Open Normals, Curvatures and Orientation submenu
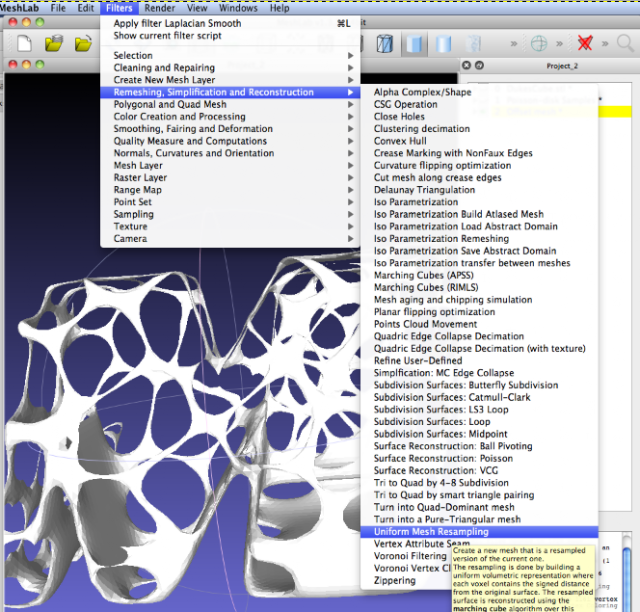The width and height of the screenshot is (640, 612). [230, 153]
